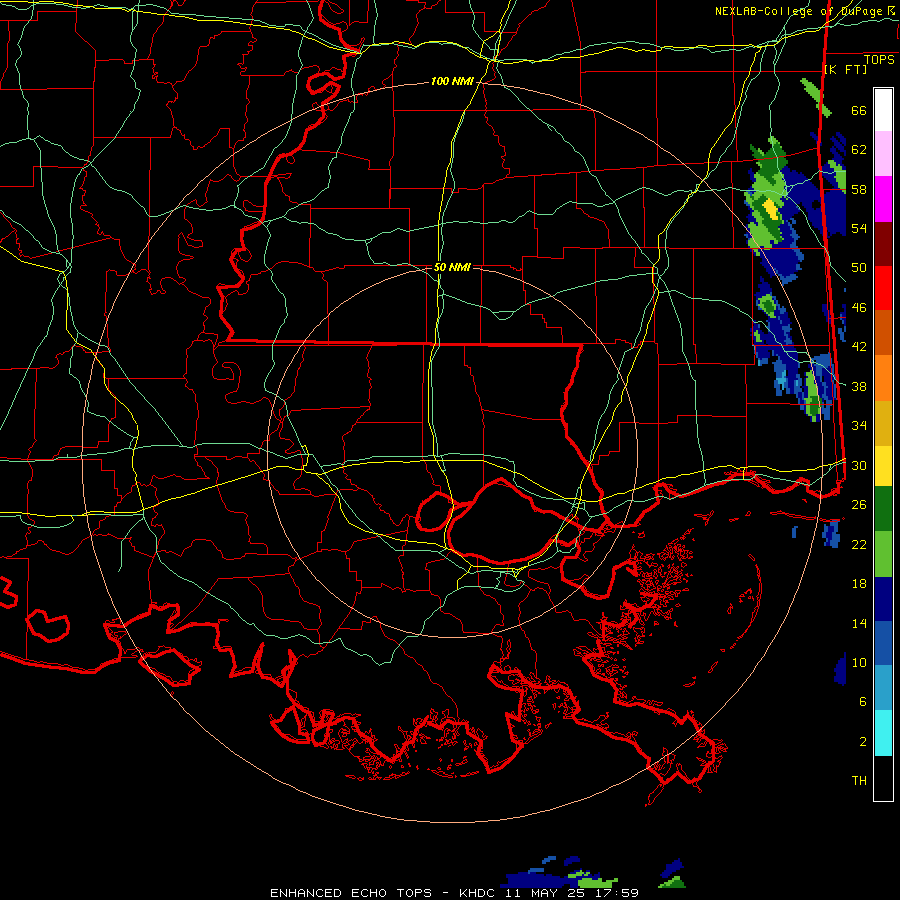The width and height of the screenshot is (900, 900).
Task: Click the navy 14-18 legend swatch
Action: click(883, 599)
